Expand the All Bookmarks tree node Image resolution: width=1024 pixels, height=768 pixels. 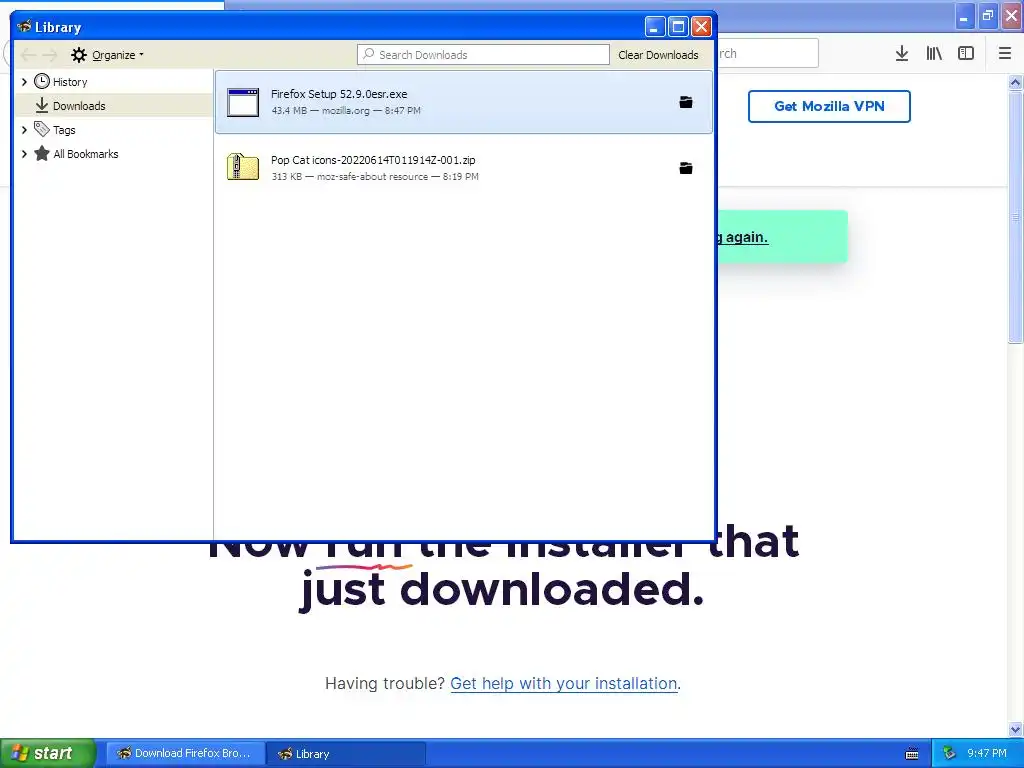click(x=24, y=154)
